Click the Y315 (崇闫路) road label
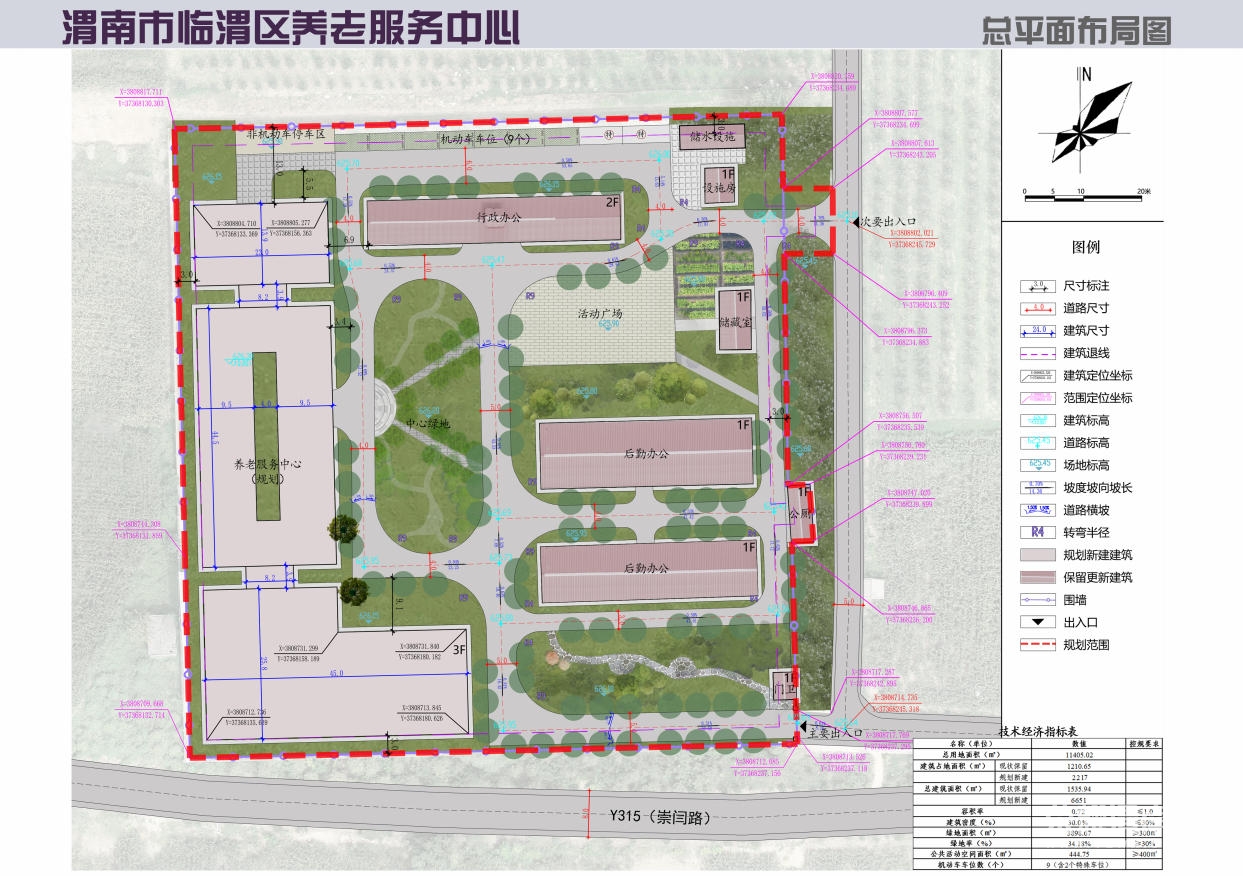This screenshot has width=1243, height=876. click(x=660, y=817)
